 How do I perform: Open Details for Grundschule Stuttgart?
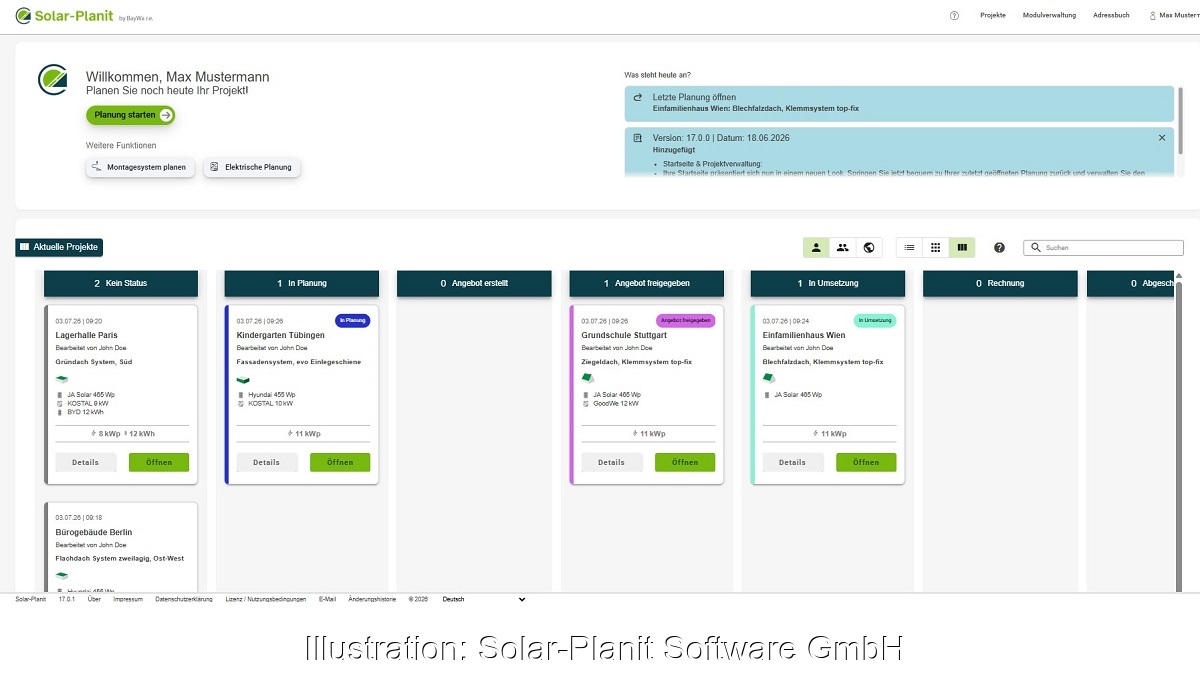coord(612,462)
